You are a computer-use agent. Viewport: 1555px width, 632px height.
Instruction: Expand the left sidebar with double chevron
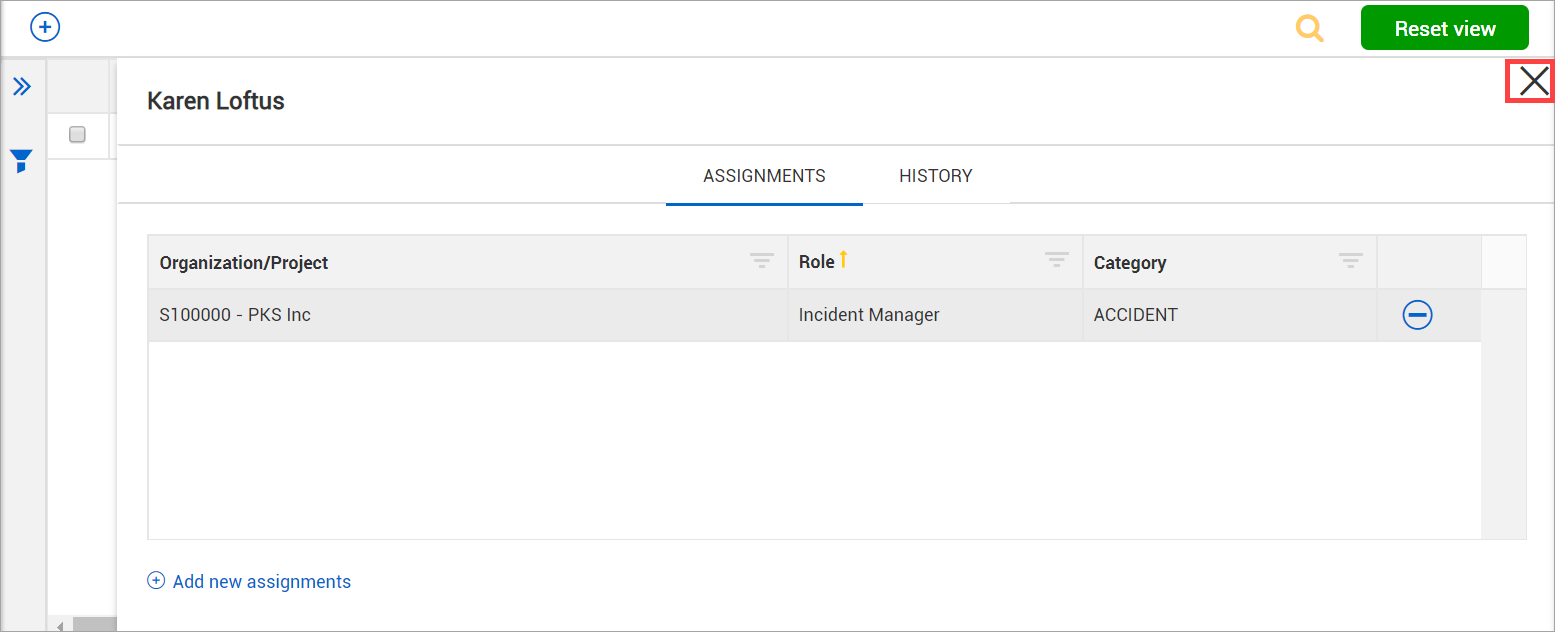coord(22,87)
